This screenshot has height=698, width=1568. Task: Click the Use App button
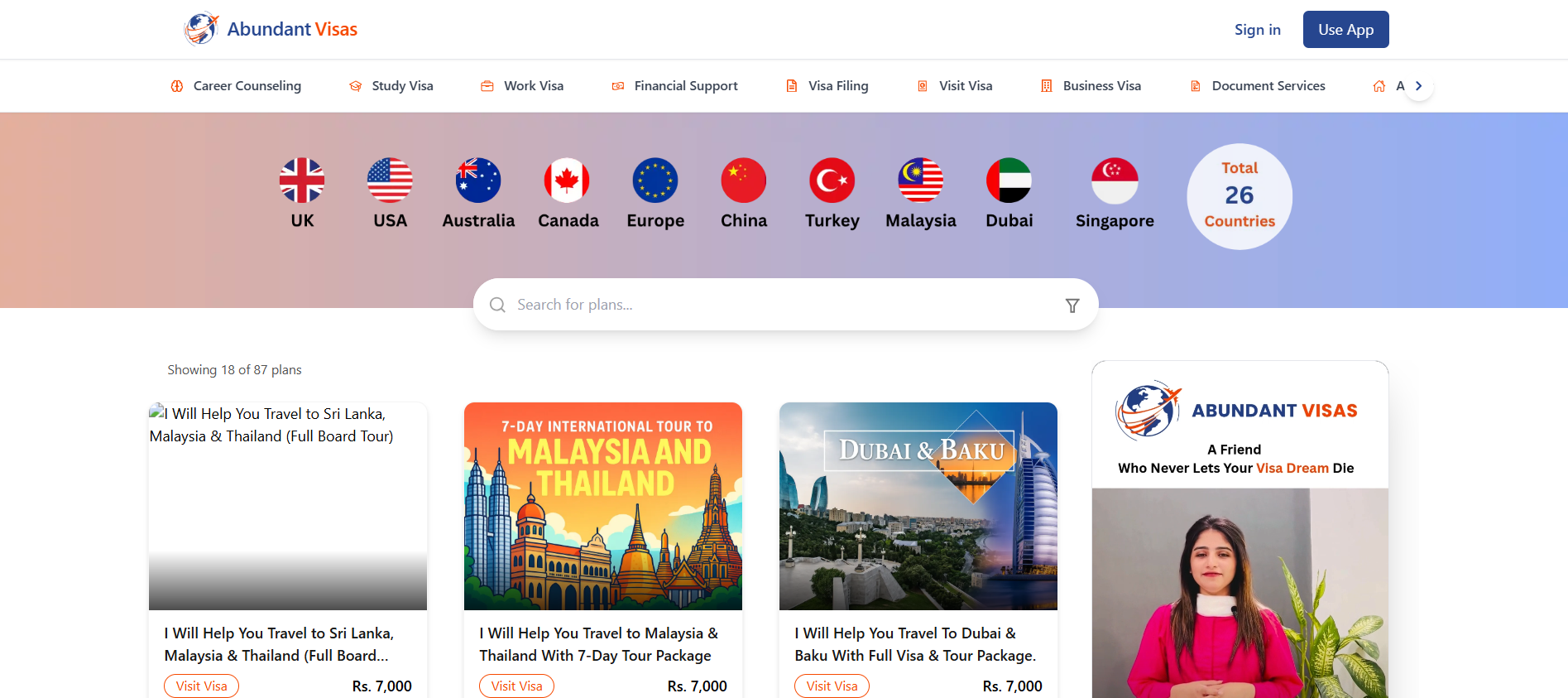pos(1345,30)
